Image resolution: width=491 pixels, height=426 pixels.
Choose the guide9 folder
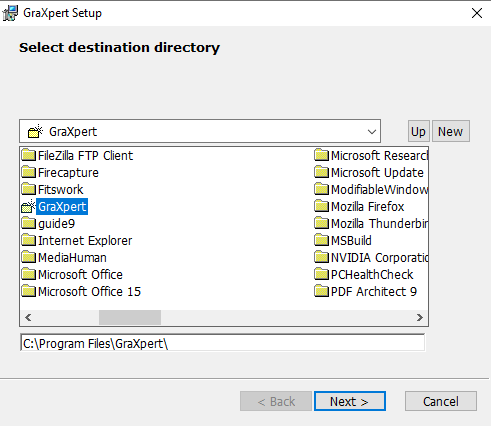click(48, 223)
